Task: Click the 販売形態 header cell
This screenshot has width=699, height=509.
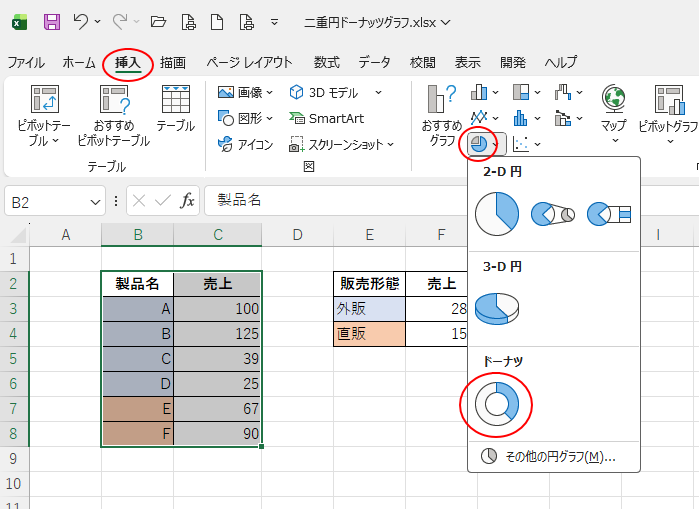Action: coord(369,283)
